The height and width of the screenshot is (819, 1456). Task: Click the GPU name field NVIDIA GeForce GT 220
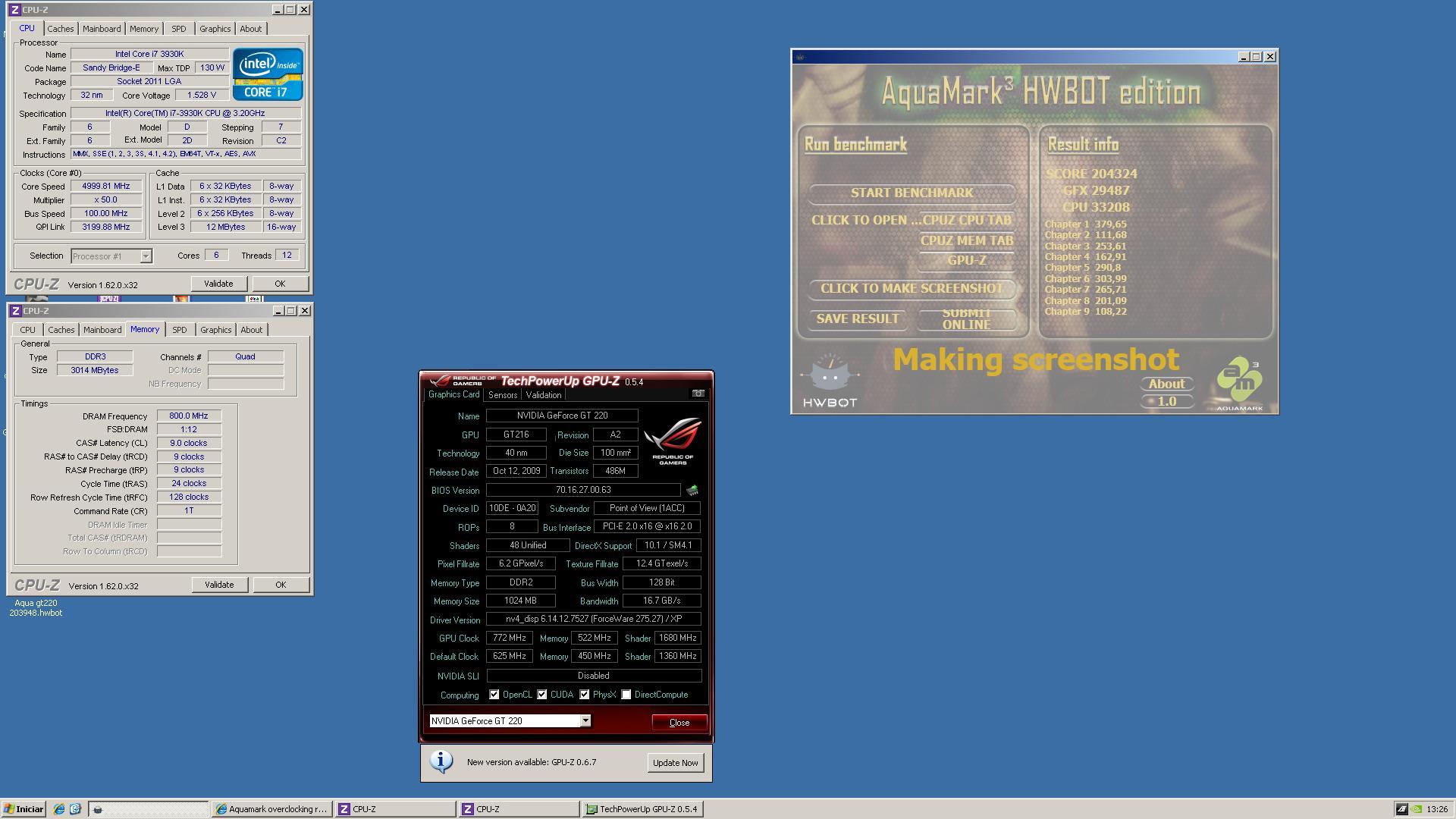(x=562, y=416)
